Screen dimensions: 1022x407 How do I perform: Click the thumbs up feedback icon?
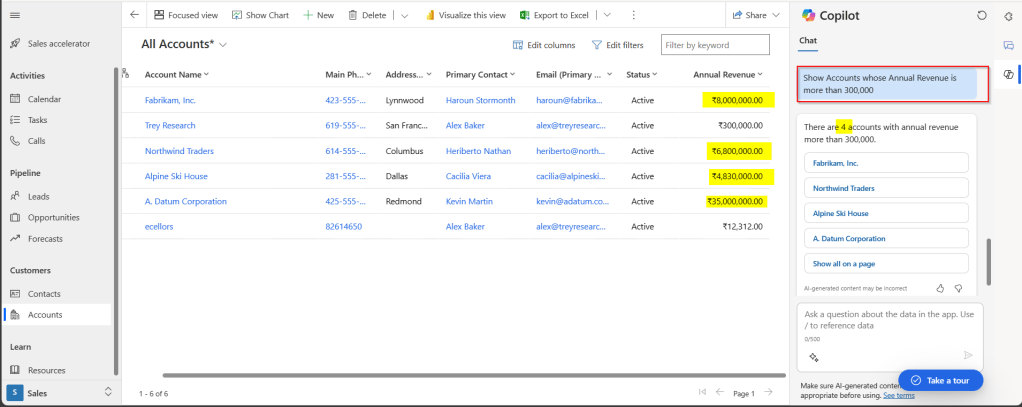pyautogui.click(x=940, y=288)
